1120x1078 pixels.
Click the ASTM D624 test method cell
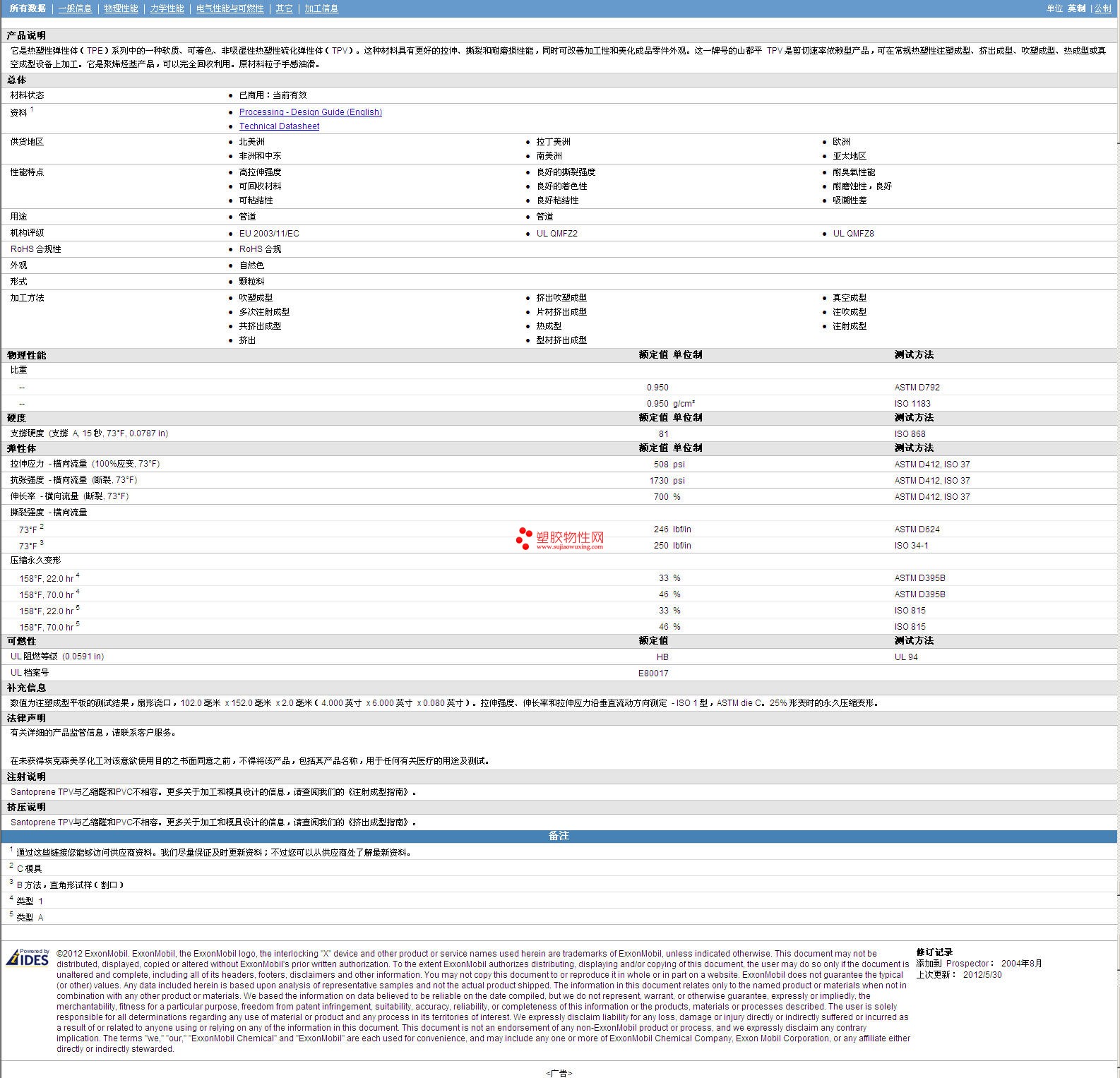(x=917, y=529)
